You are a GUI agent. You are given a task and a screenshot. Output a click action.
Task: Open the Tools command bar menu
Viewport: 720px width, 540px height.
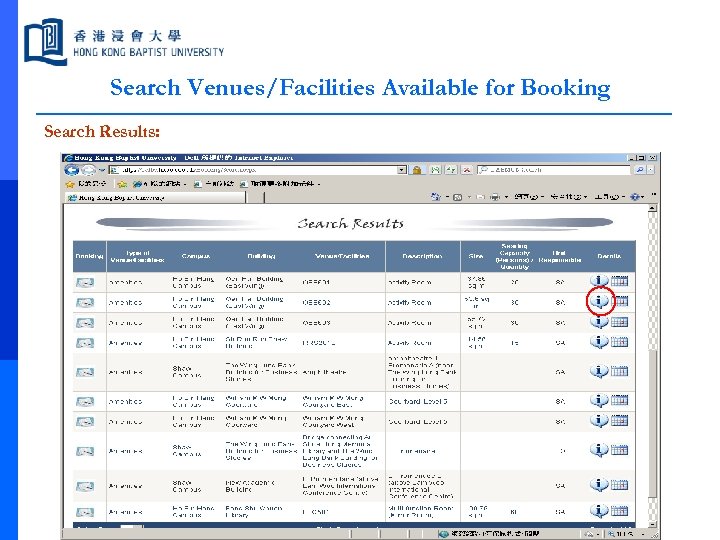coord(610,197)
